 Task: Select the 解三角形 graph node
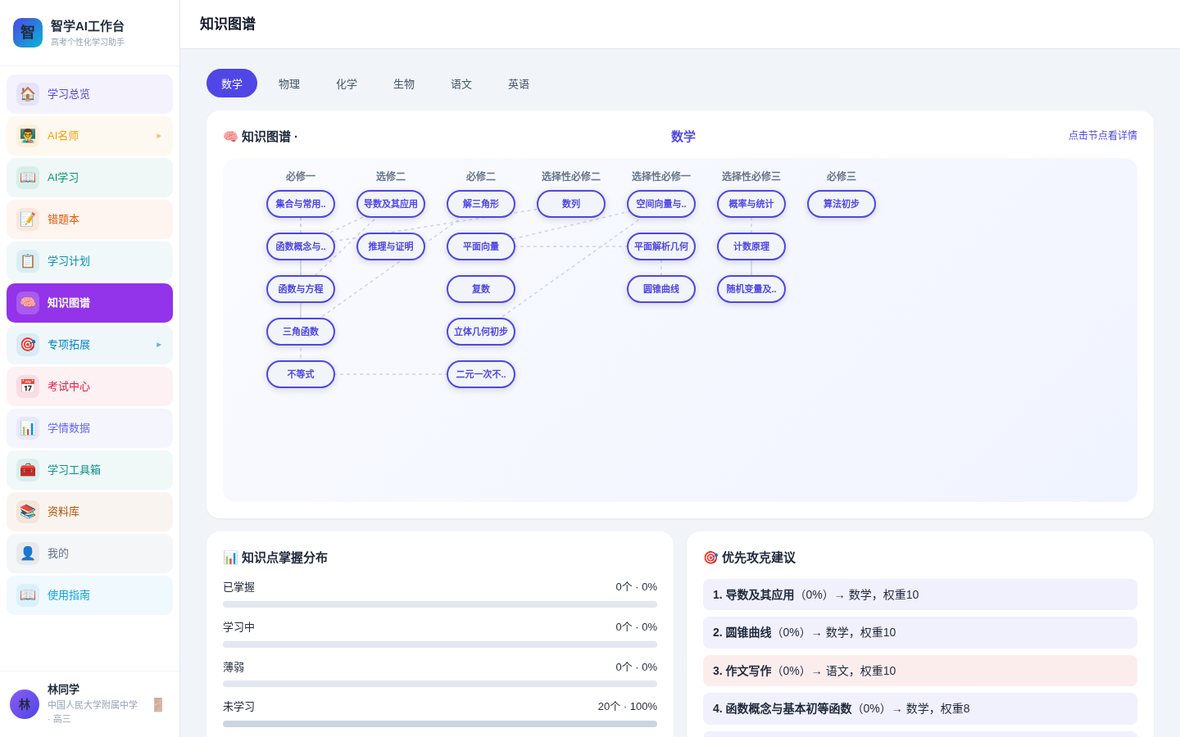coord(481,204)
